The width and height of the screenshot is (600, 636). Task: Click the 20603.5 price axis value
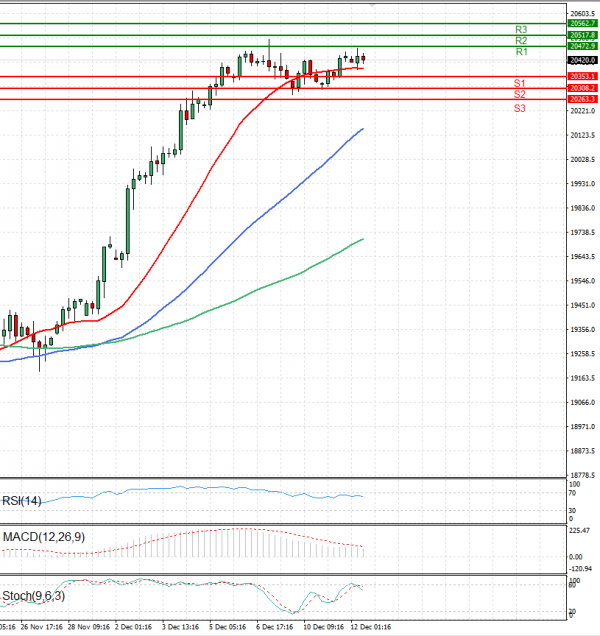(583, 14)
